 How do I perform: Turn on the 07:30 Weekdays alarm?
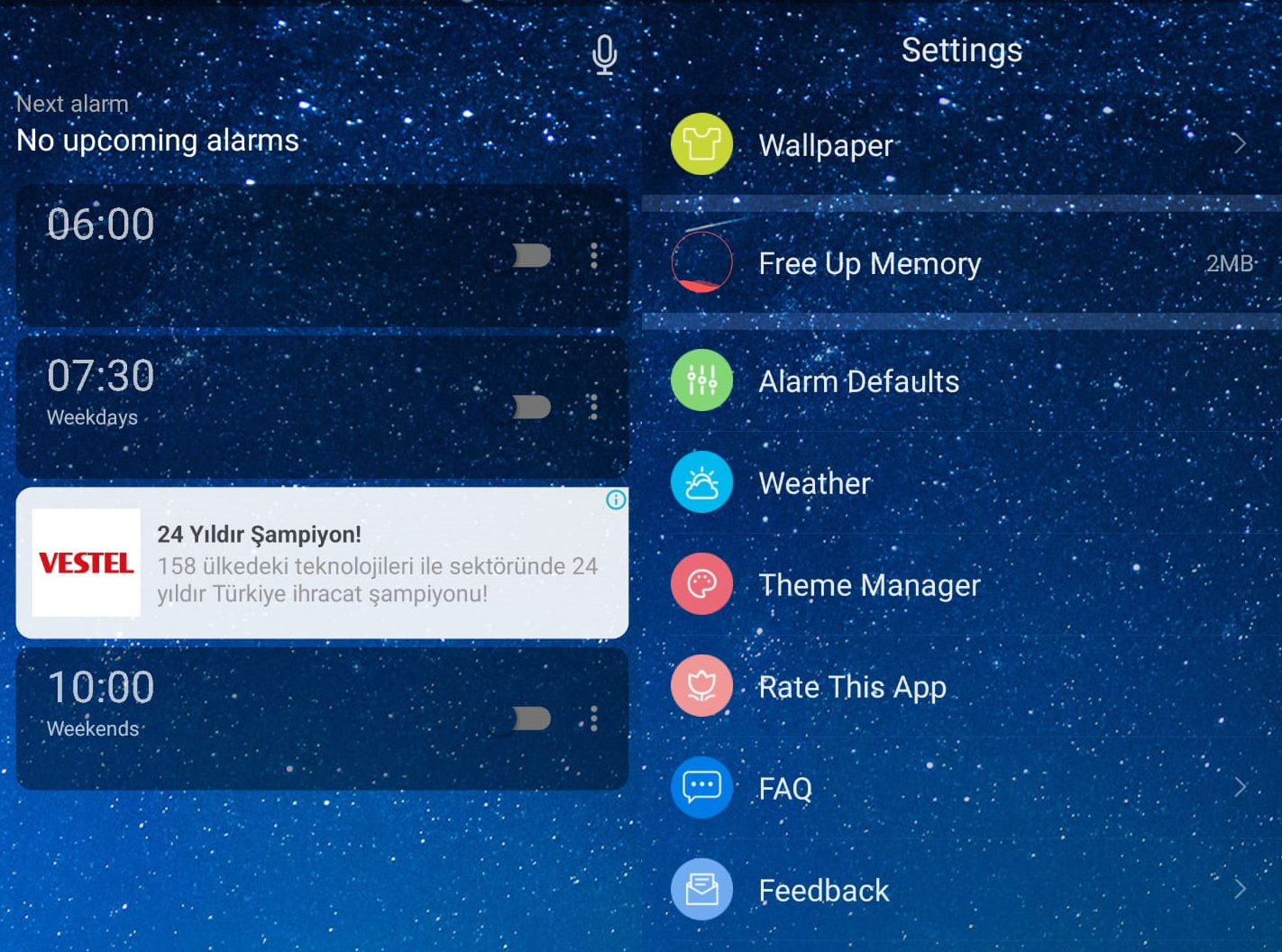point(531,407)
